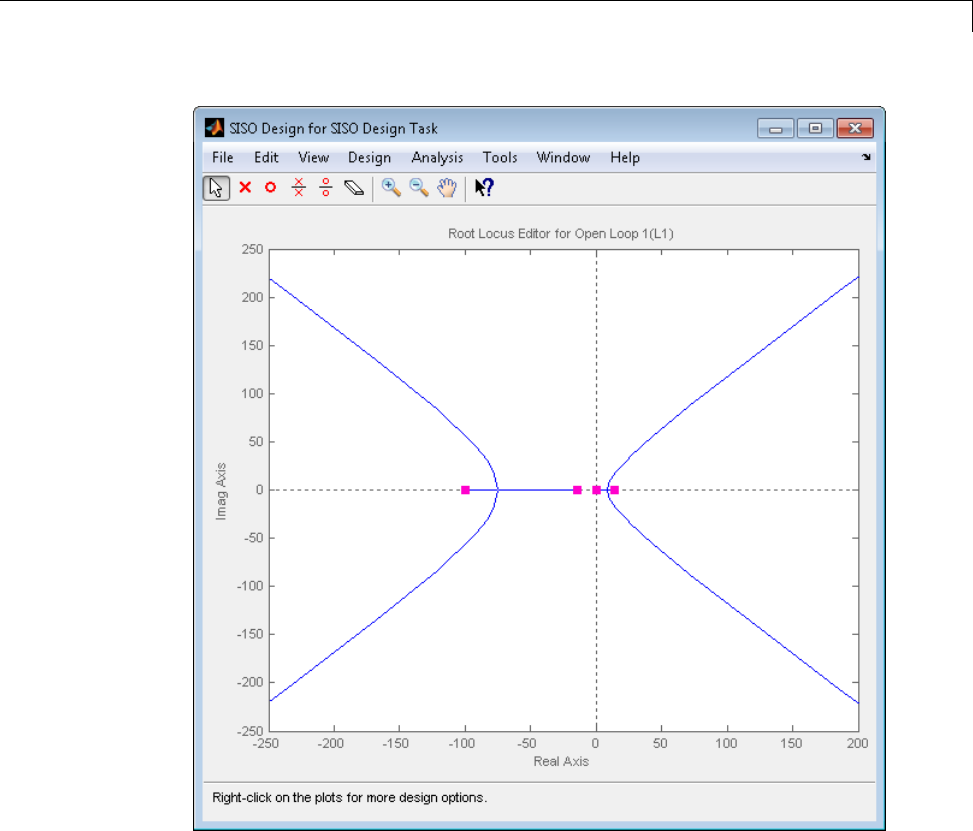Pick the add complex zero pair tool
Image resolution: width=973 pixels, height=831 pixels.
click(x=325, y=187)
